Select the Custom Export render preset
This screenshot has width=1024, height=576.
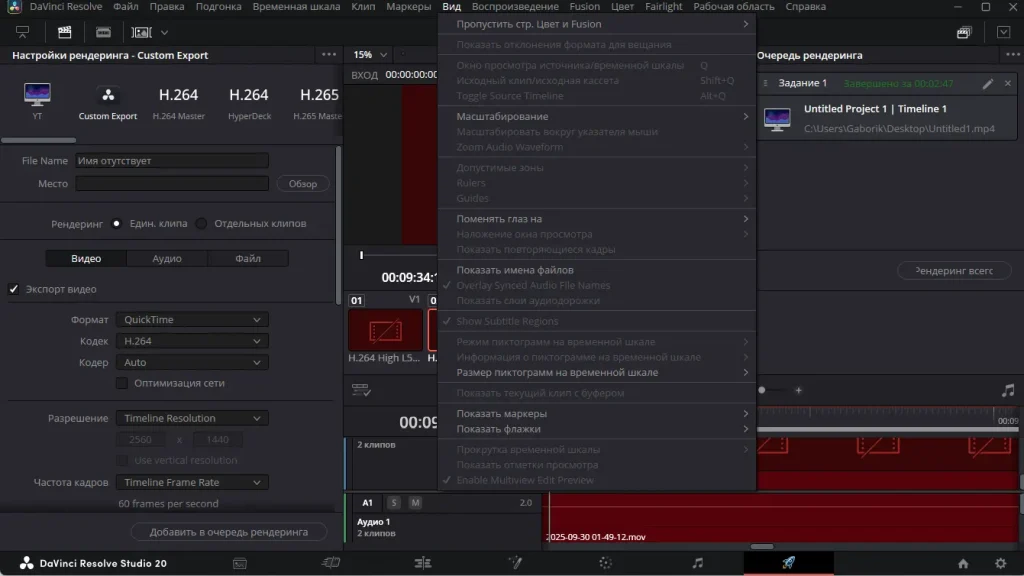click(108, 102)
